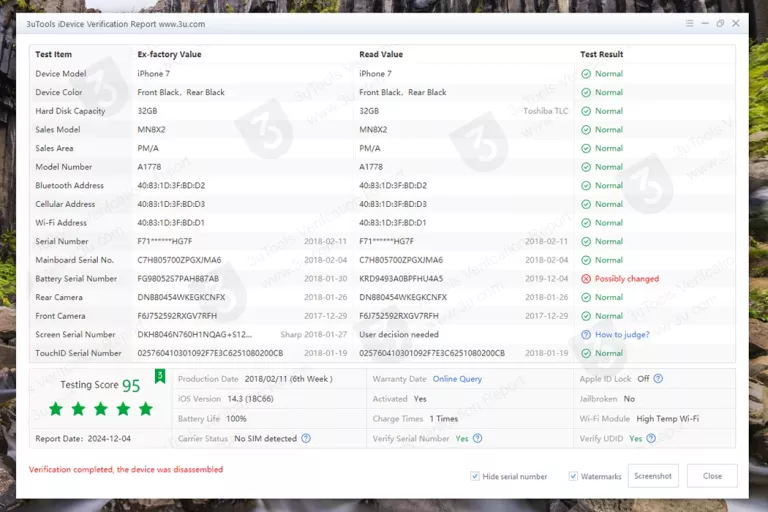Click the red Possibly changed status icon

tap(586, 279)
